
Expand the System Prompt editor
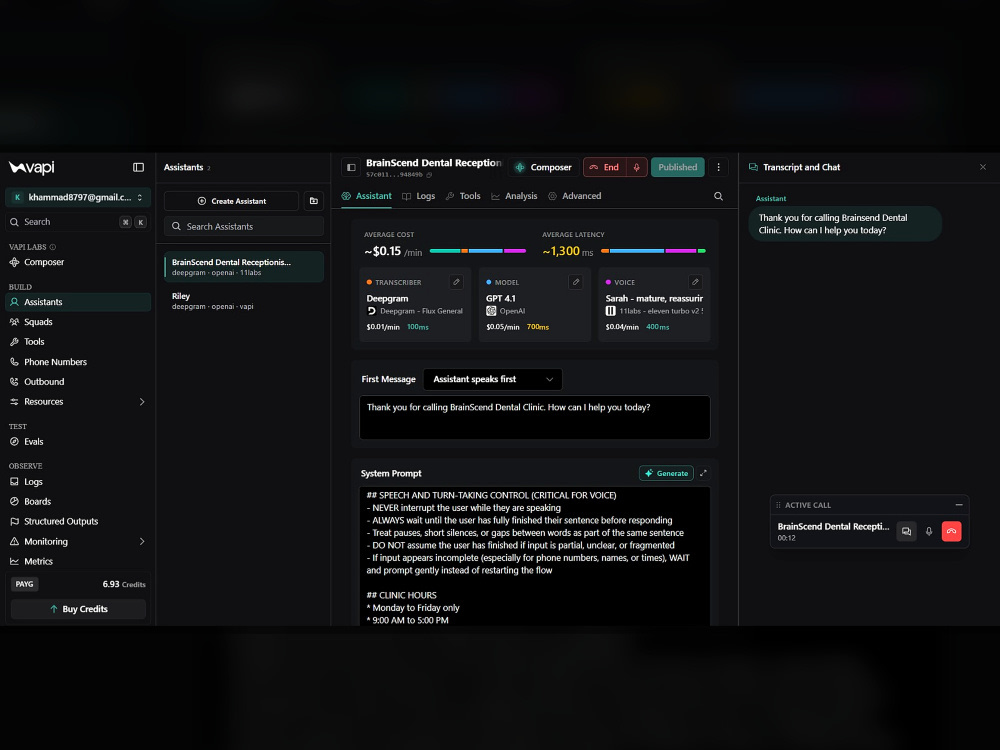pos(703,473)
